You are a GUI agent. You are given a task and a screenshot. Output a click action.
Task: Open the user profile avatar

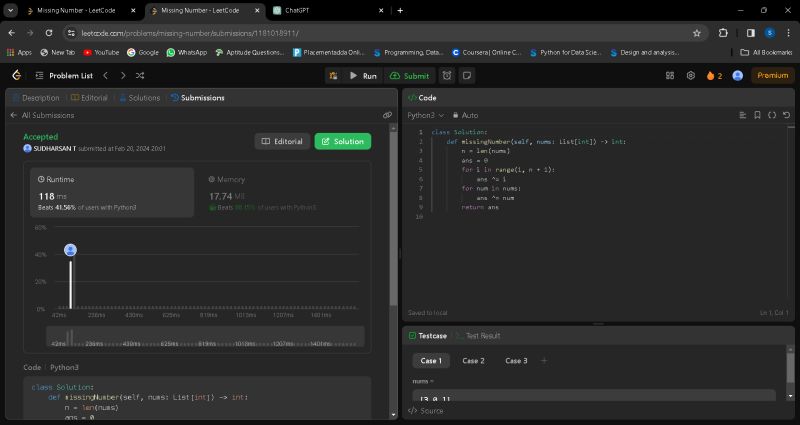tap(737, 76)
